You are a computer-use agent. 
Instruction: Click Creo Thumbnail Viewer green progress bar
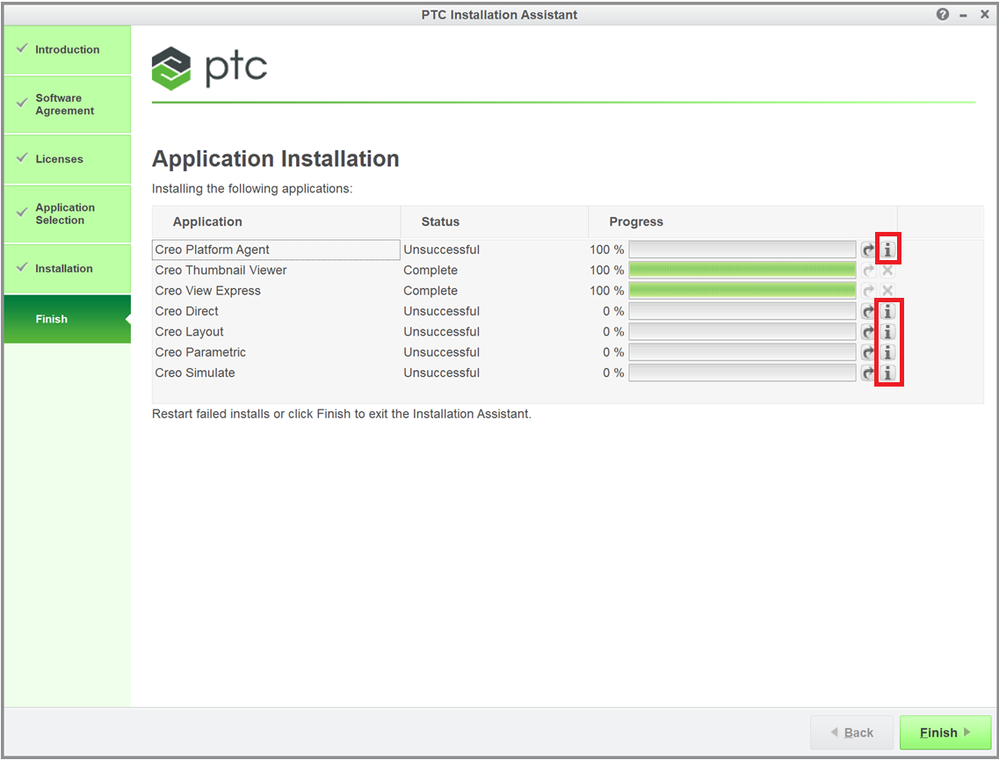point(742,270)
